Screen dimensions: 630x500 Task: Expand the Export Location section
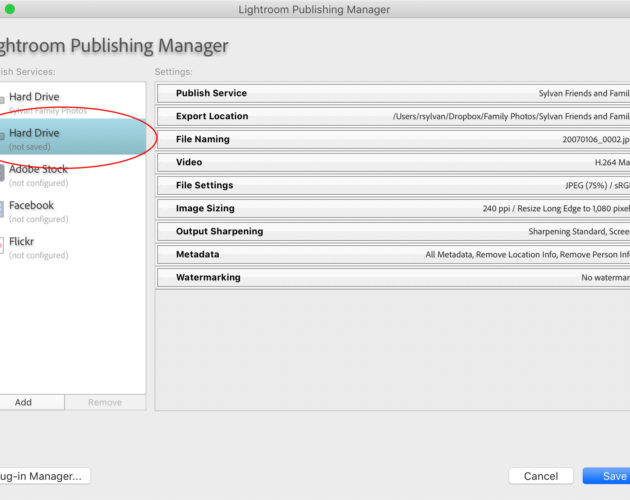pyautogui.click(x=393, y=116)
